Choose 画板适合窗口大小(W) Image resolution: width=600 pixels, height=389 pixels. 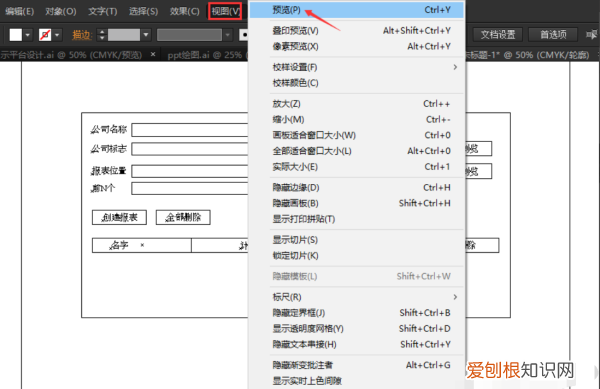point(356,135)
